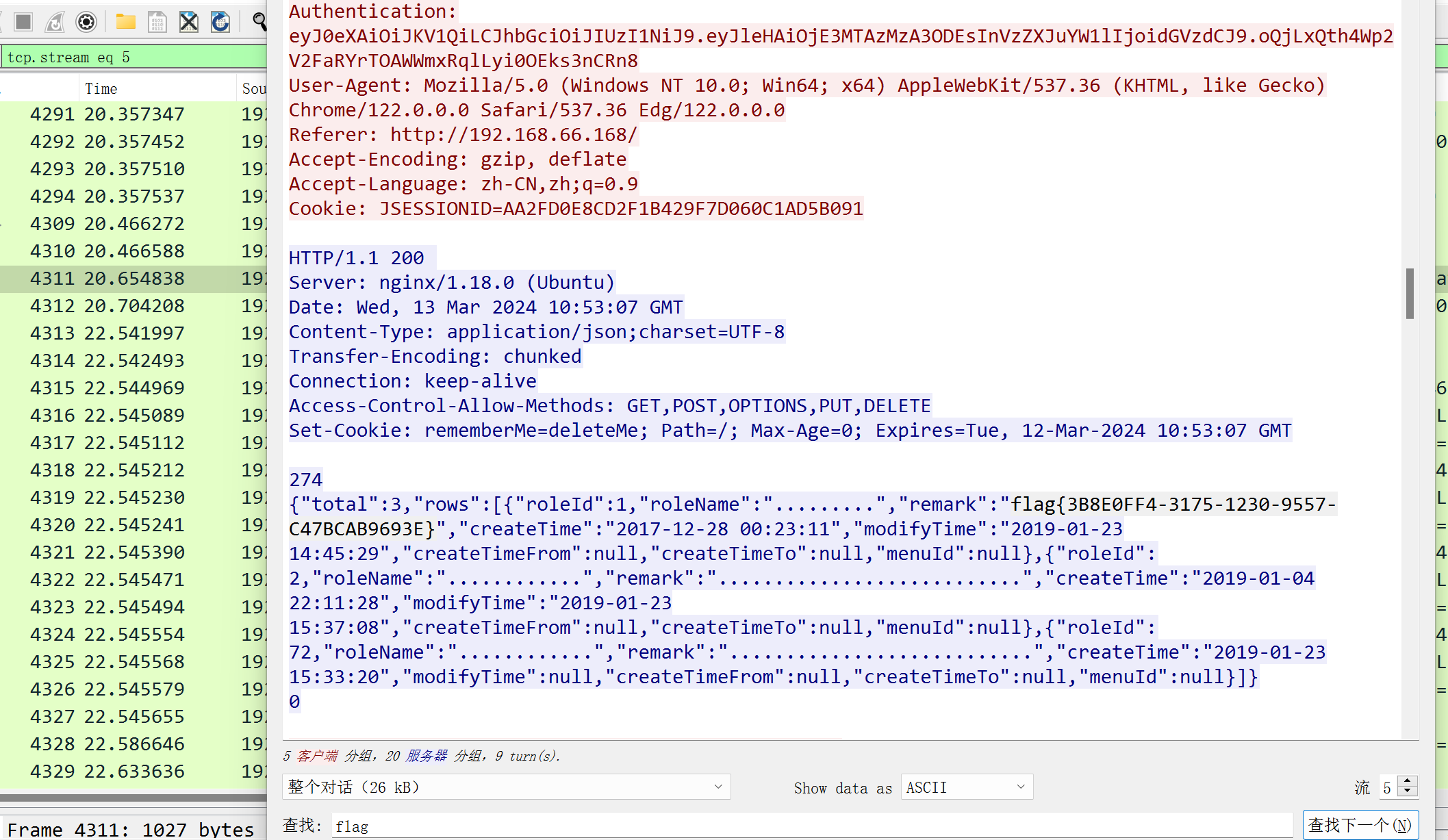1448x840 pixels.
Task: Click the 'Connection: keep-alive' header line
Action: [413, 381]
